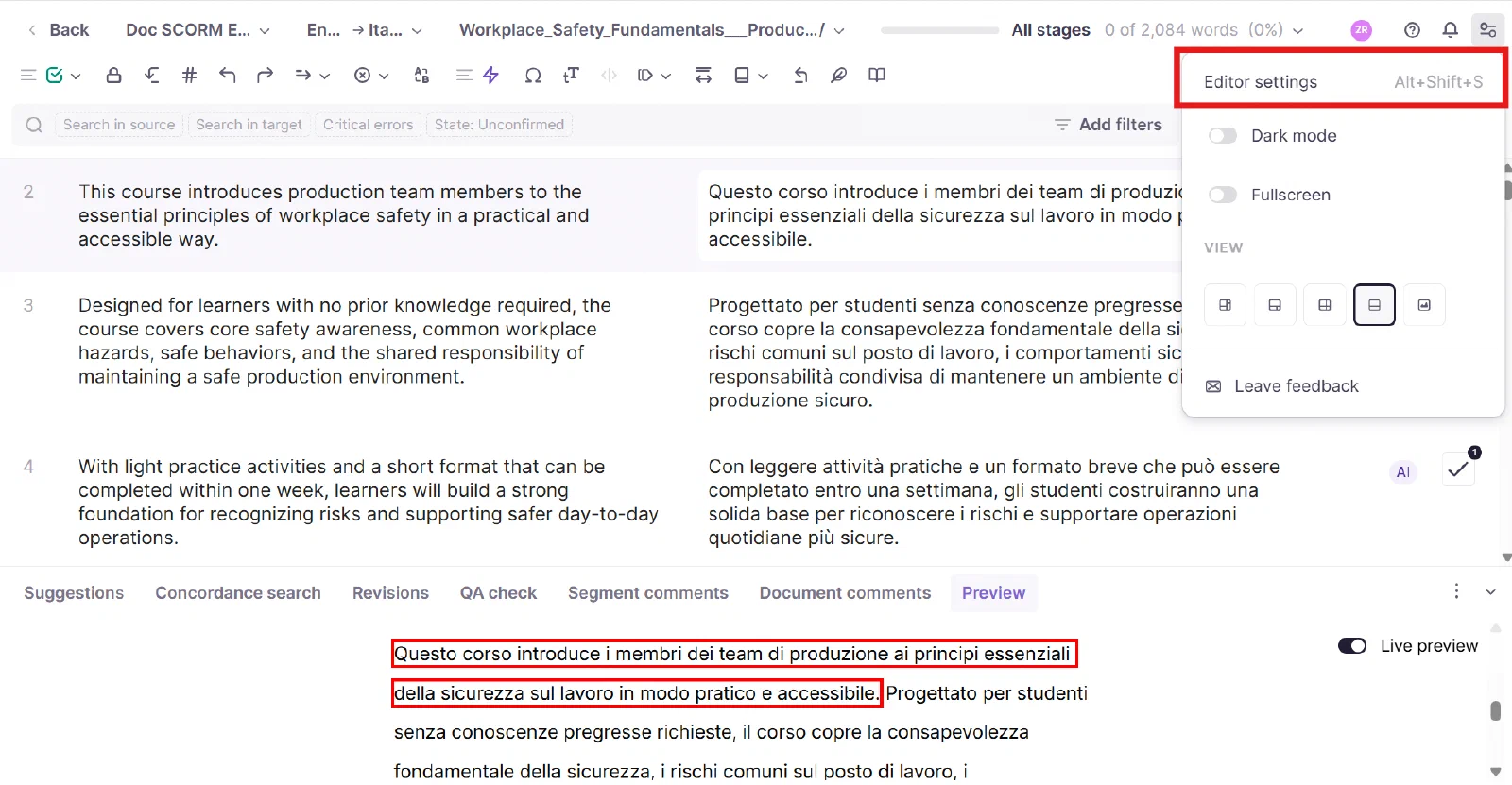Image resolution: width=1512 pixels, height=785 pixels.
Task: Disable the Live preview switch
Action: pyautogui.click(x=1352, y=646)
